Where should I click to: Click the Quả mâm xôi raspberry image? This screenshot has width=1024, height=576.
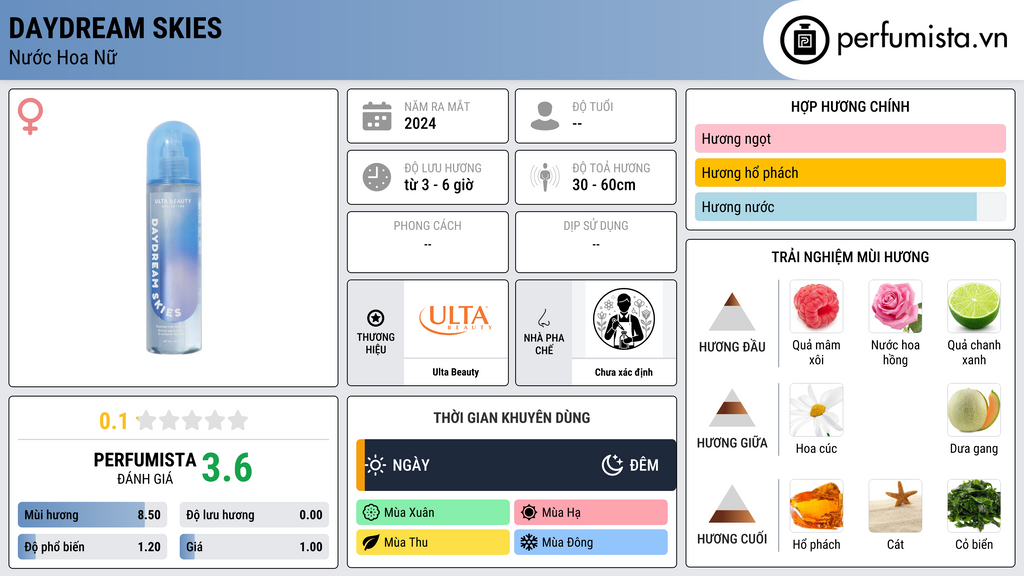point(816,306)
